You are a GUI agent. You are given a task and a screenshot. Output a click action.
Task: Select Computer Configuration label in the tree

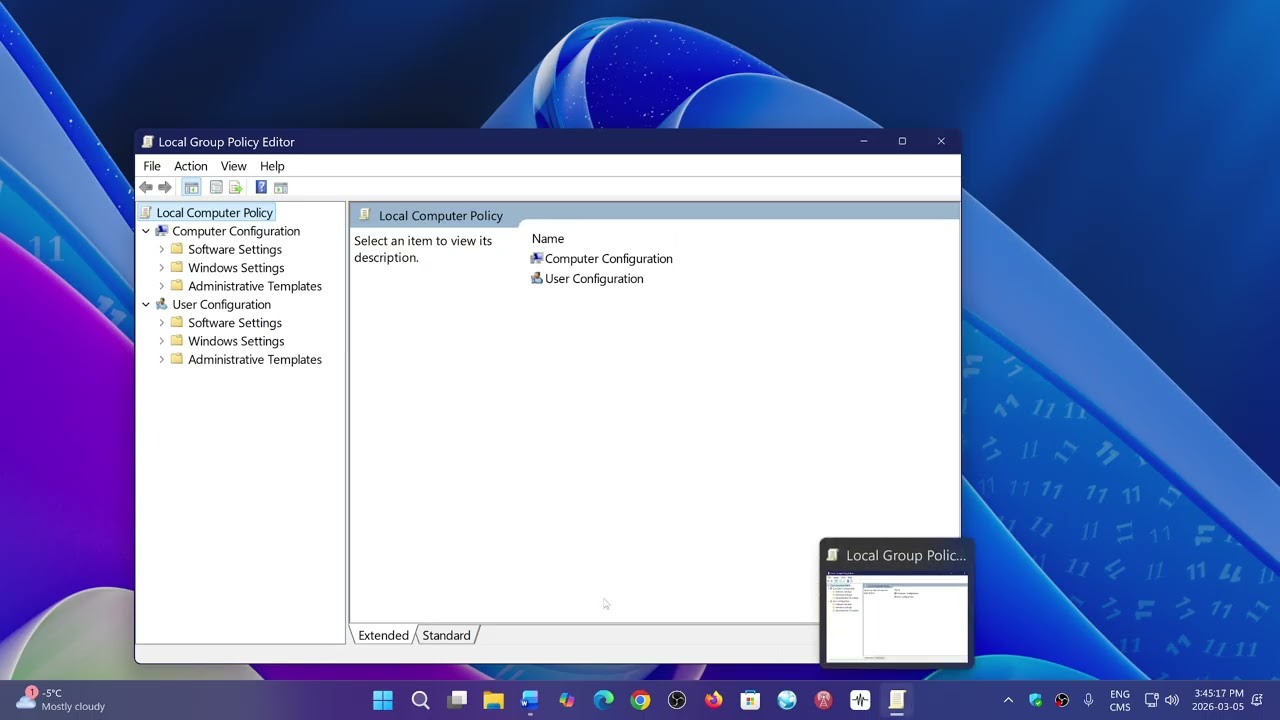pos(236,231)
